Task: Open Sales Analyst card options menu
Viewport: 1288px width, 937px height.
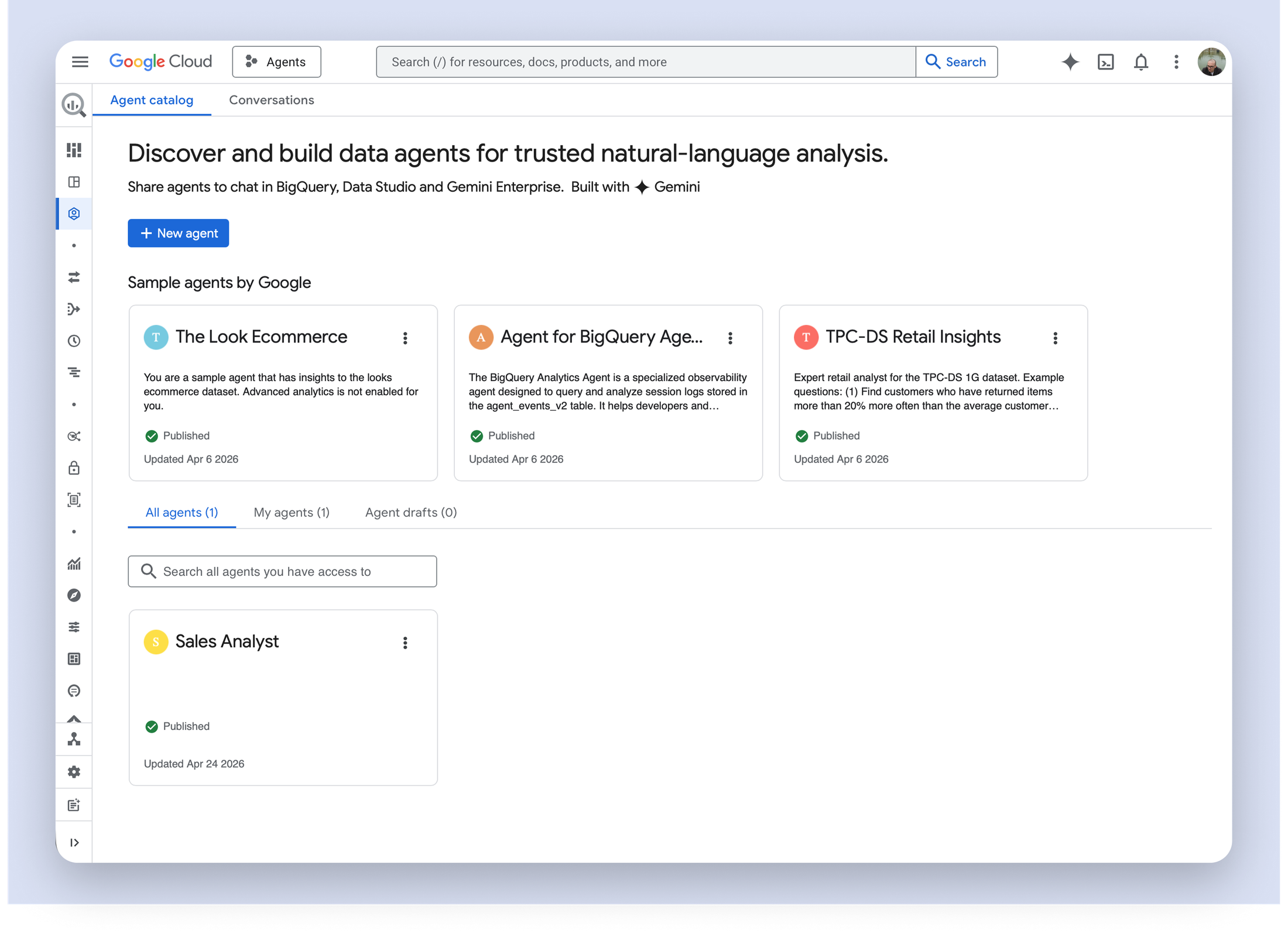Action: click(x=405, y=643)
